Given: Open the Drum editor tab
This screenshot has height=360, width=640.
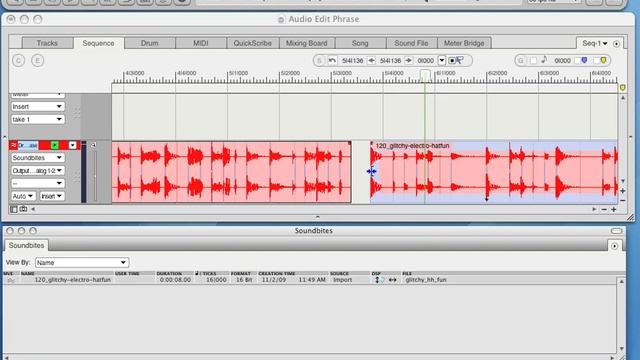Looking at the screenshot, I should tap(149, 43).
